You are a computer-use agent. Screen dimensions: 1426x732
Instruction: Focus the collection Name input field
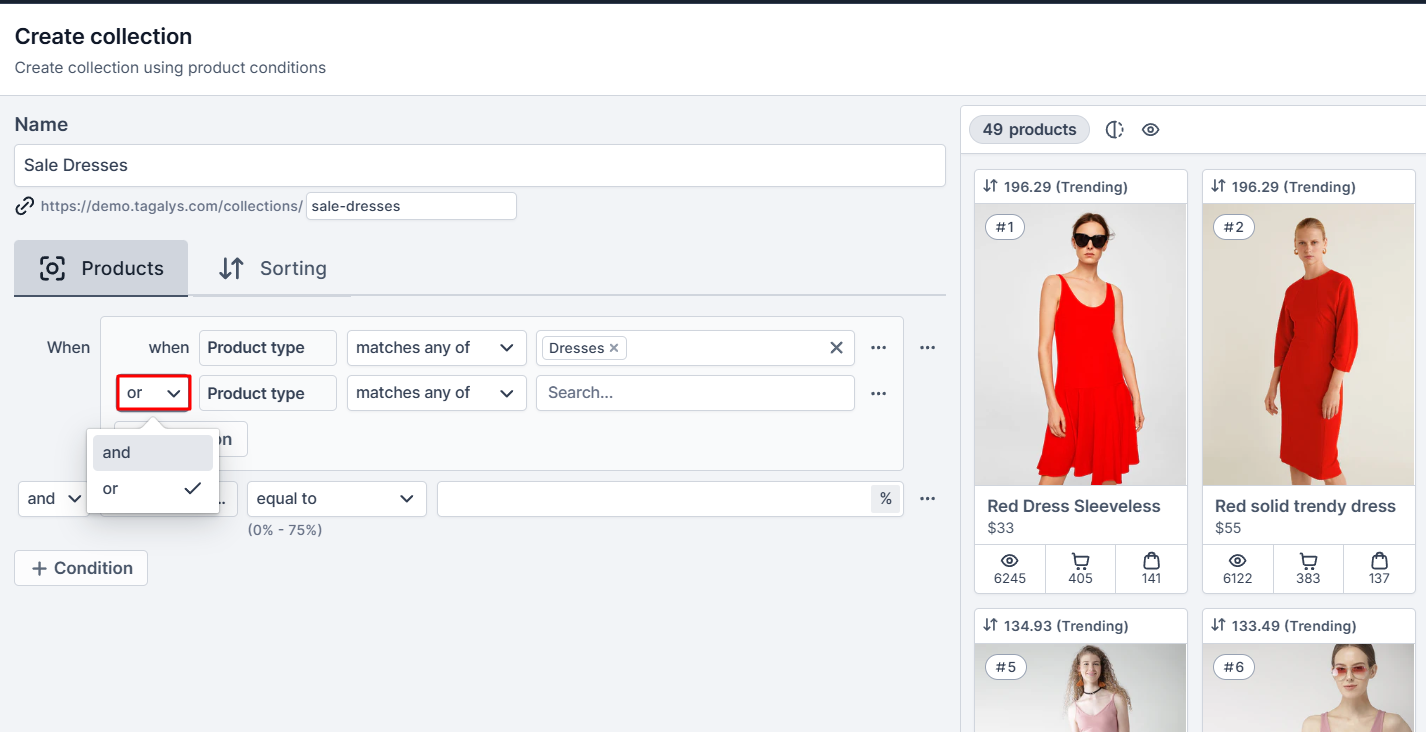click(x=480, y=165)
